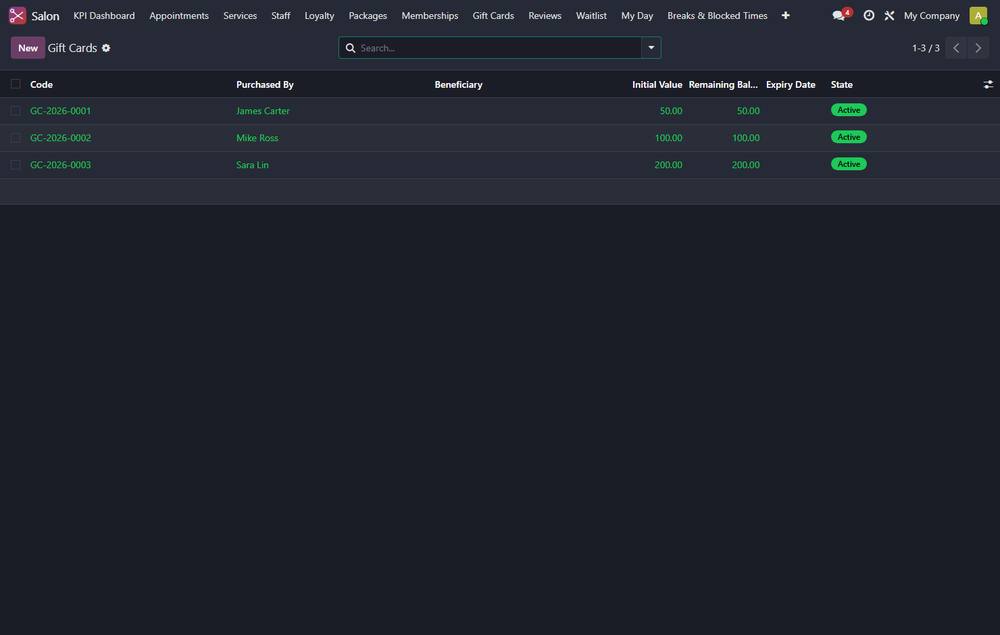
Task: Click Active badge for Sara Lin
Action: tap(848, 164)
